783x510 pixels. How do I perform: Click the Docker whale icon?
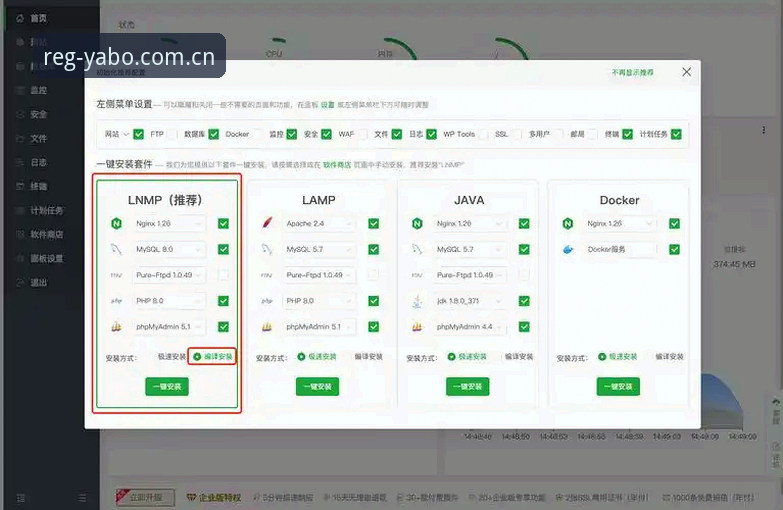point(568,249)
